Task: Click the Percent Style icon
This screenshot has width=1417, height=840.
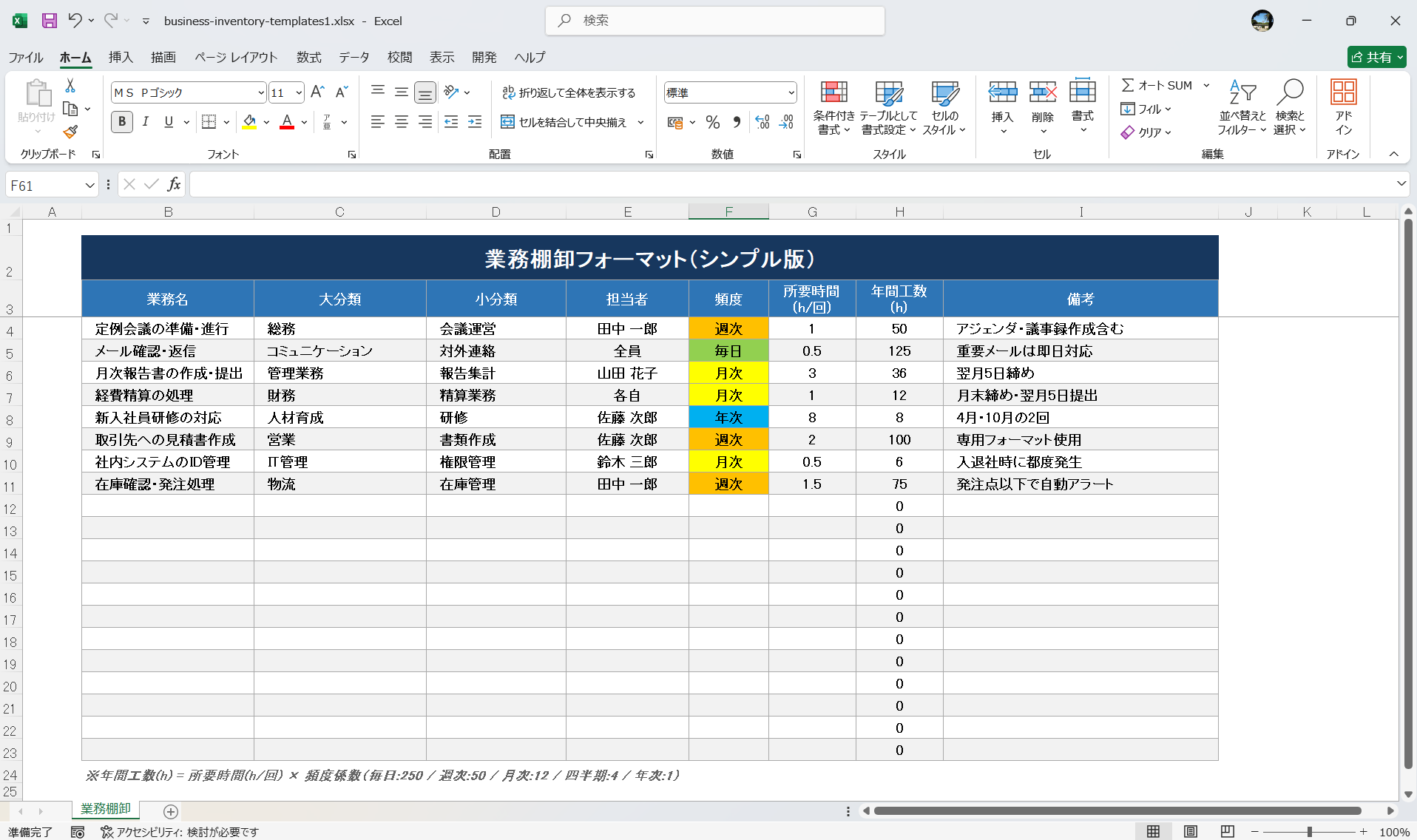Action: click(713, 123)
